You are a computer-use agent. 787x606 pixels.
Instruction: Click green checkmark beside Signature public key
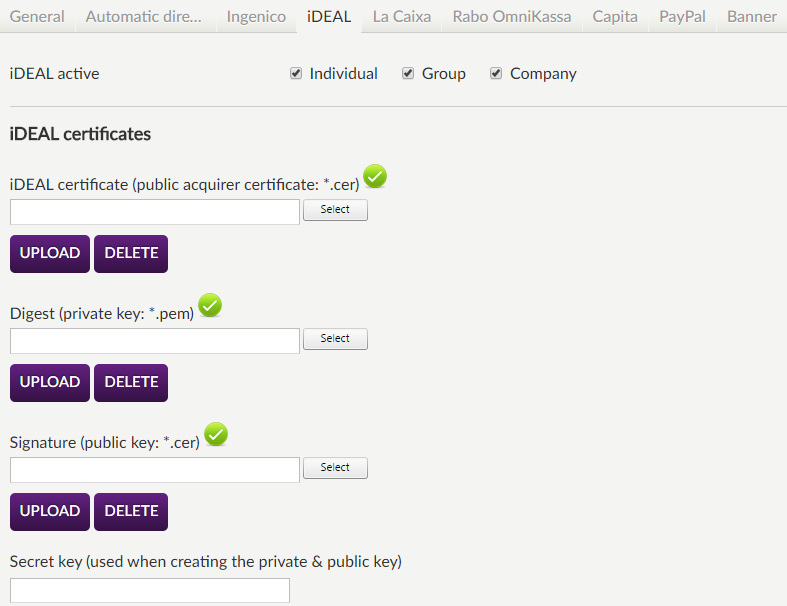click(x=216, y=435)
